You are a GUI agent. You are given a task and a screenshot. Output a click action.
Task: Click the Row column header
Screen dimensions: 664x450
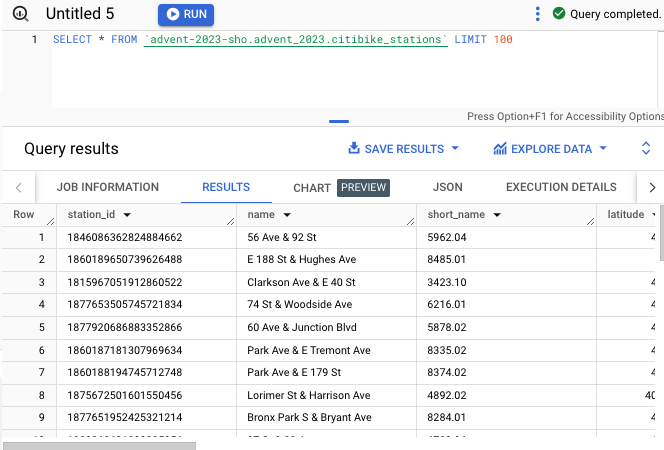(24, 215)
